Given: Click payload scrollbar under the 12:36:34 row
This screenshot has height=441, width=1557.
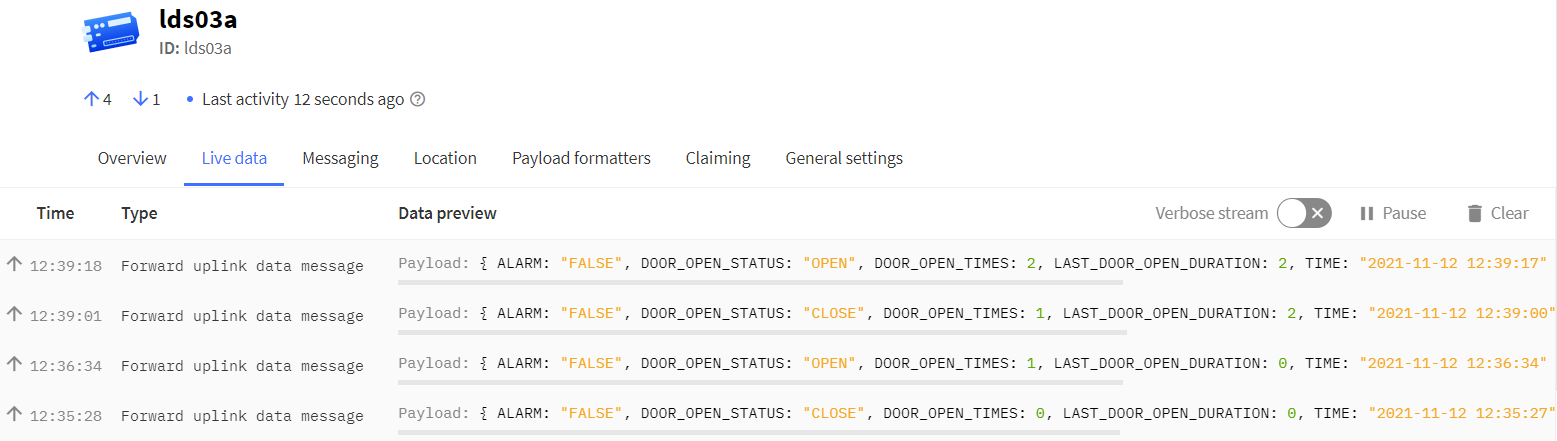Looking at the screenshot, I should (760, 382).
